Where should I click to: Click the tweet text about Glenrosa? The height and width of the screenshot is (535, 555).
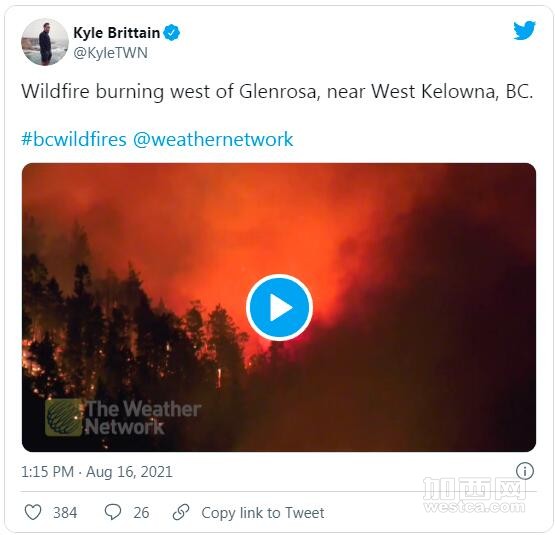tap(277, 91)
